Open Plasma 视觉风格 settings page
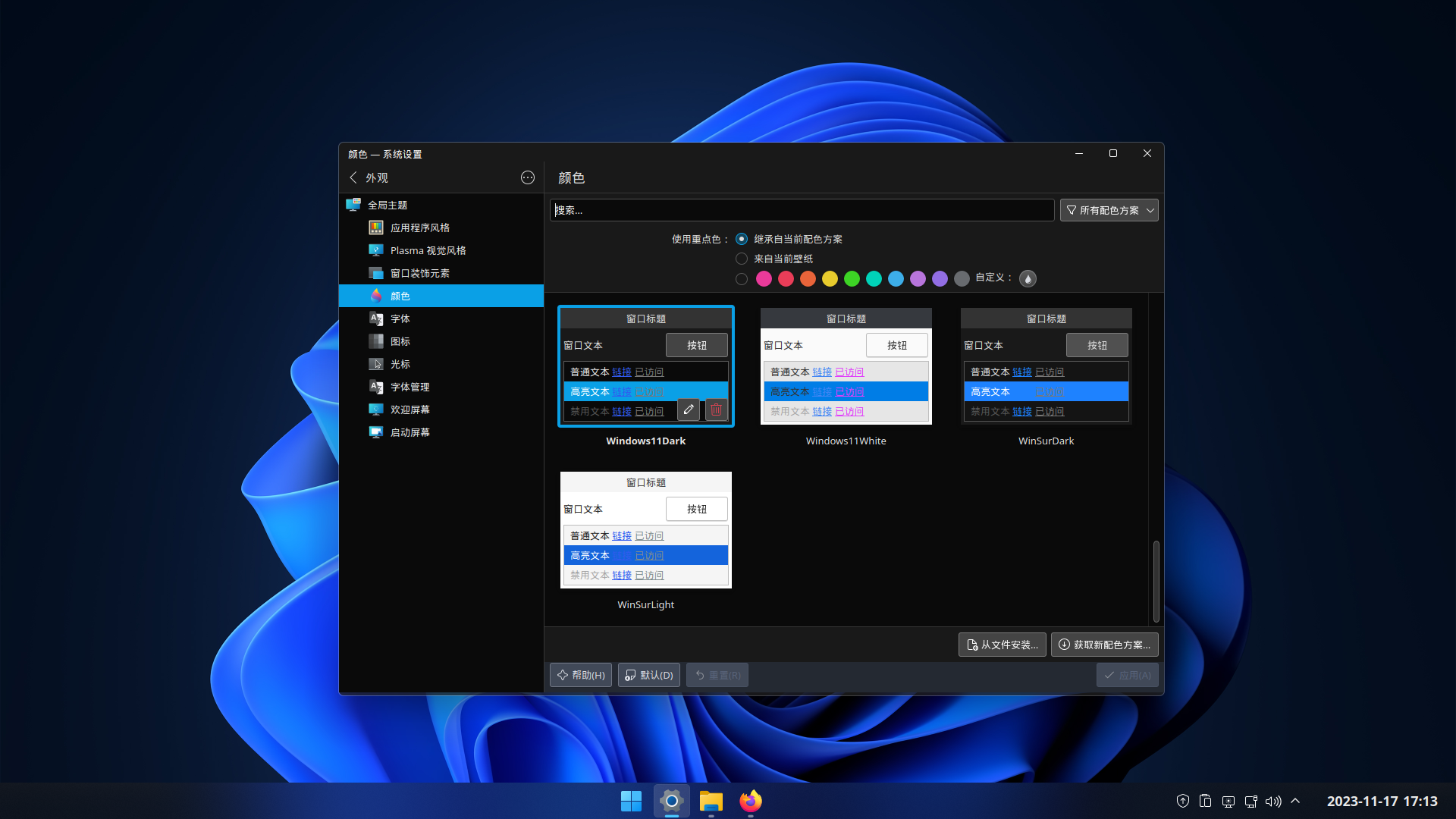The image size is (1456, 819). tap(441, 250)
